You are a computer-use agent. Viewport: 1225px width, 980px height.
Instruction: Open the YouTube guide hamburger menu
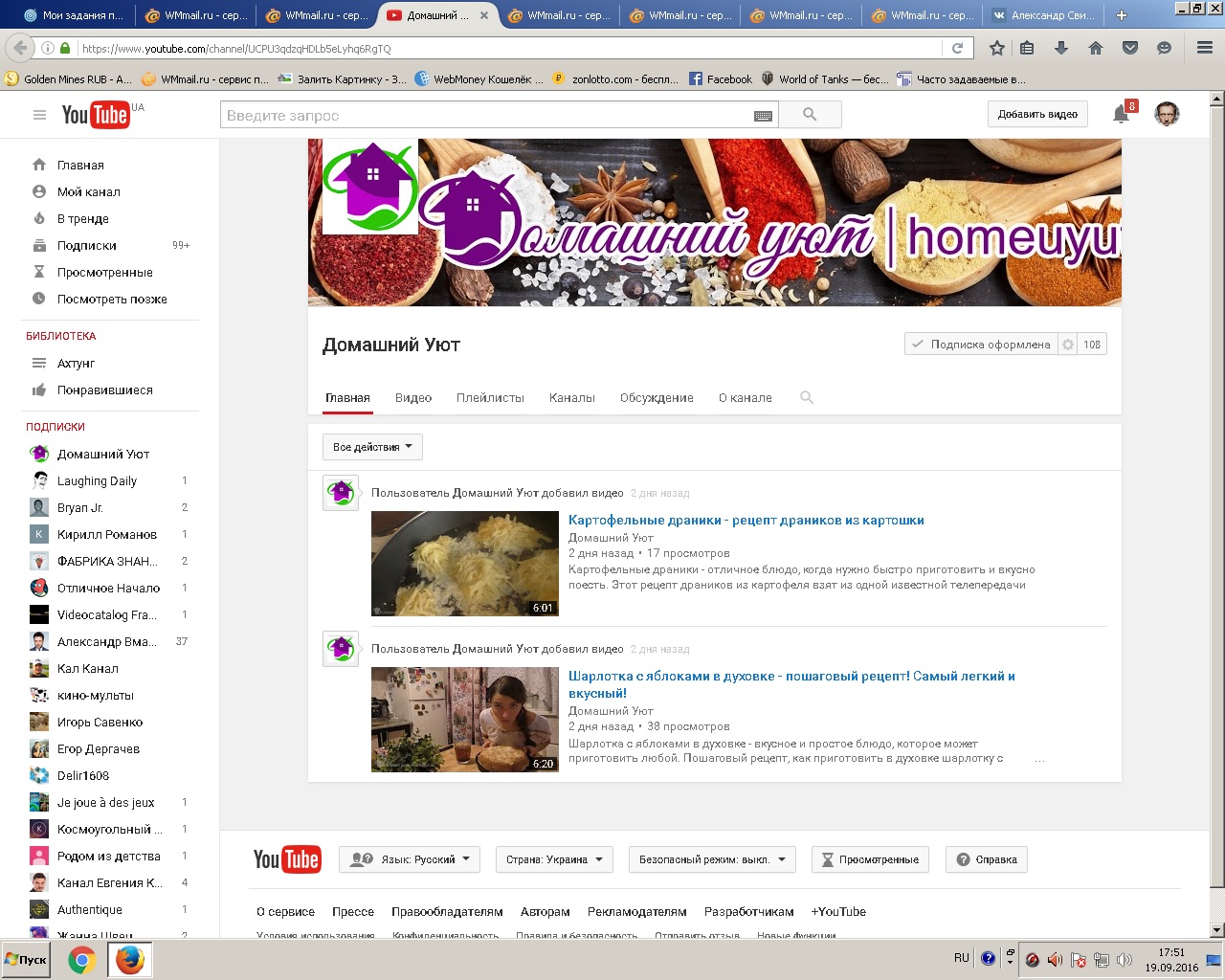click(39, 115)
